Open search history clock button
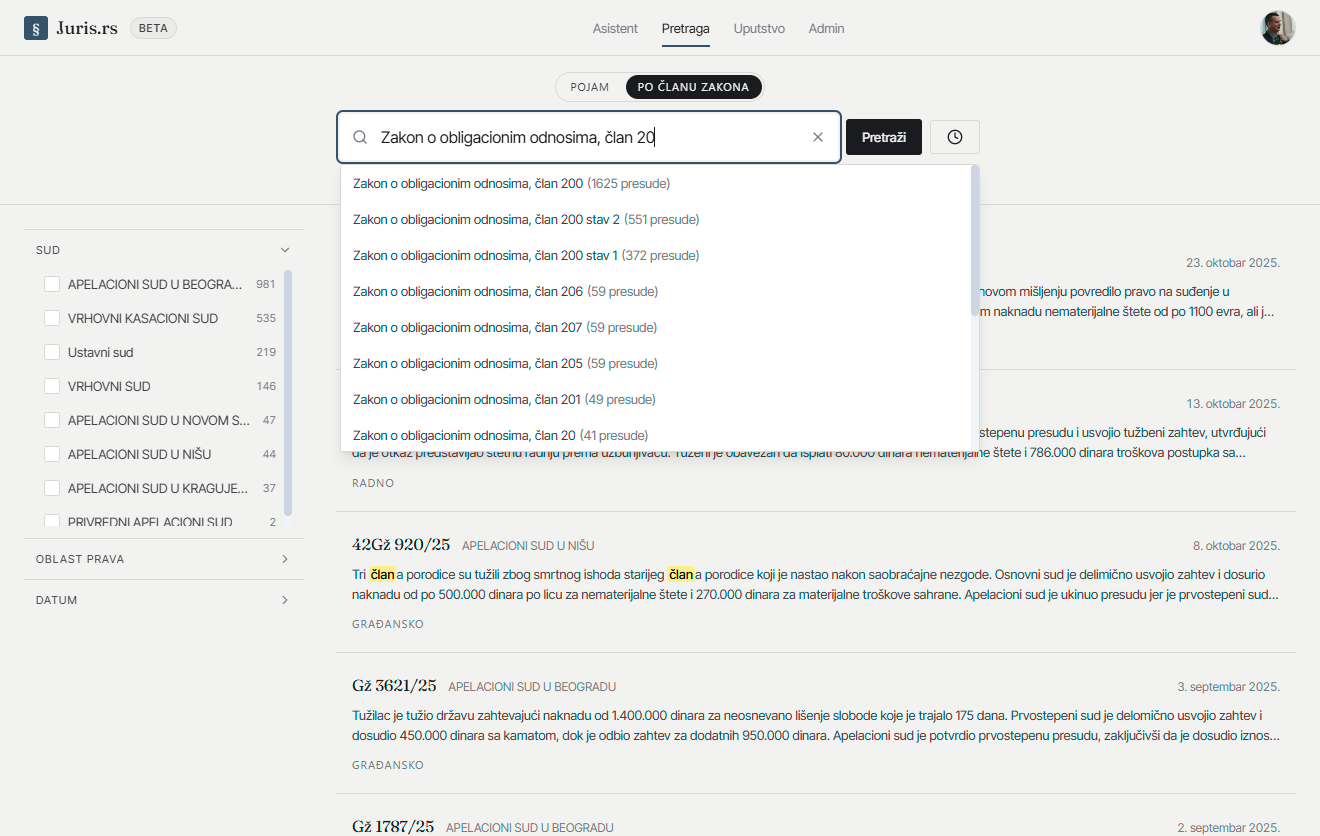Screen dimensions: 1320x836 pyautogui.click(x=955, y=137)
